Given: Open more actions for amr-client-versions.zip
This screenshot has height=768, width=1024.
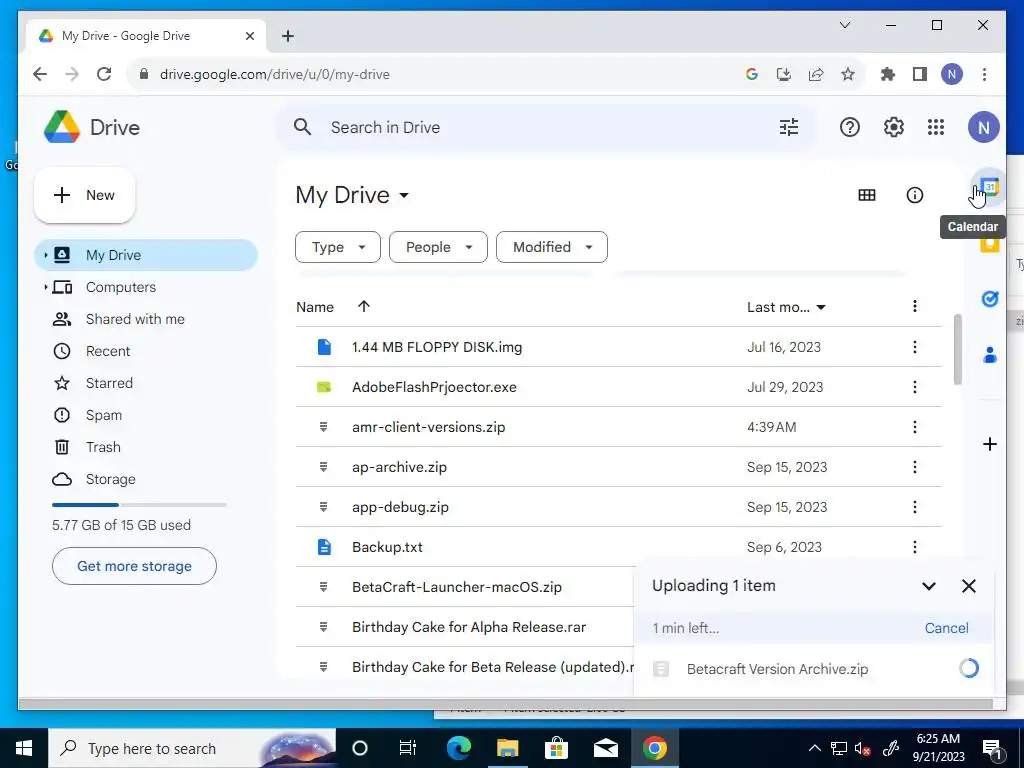Looking at the screenshot, I should tap(914, 427).
